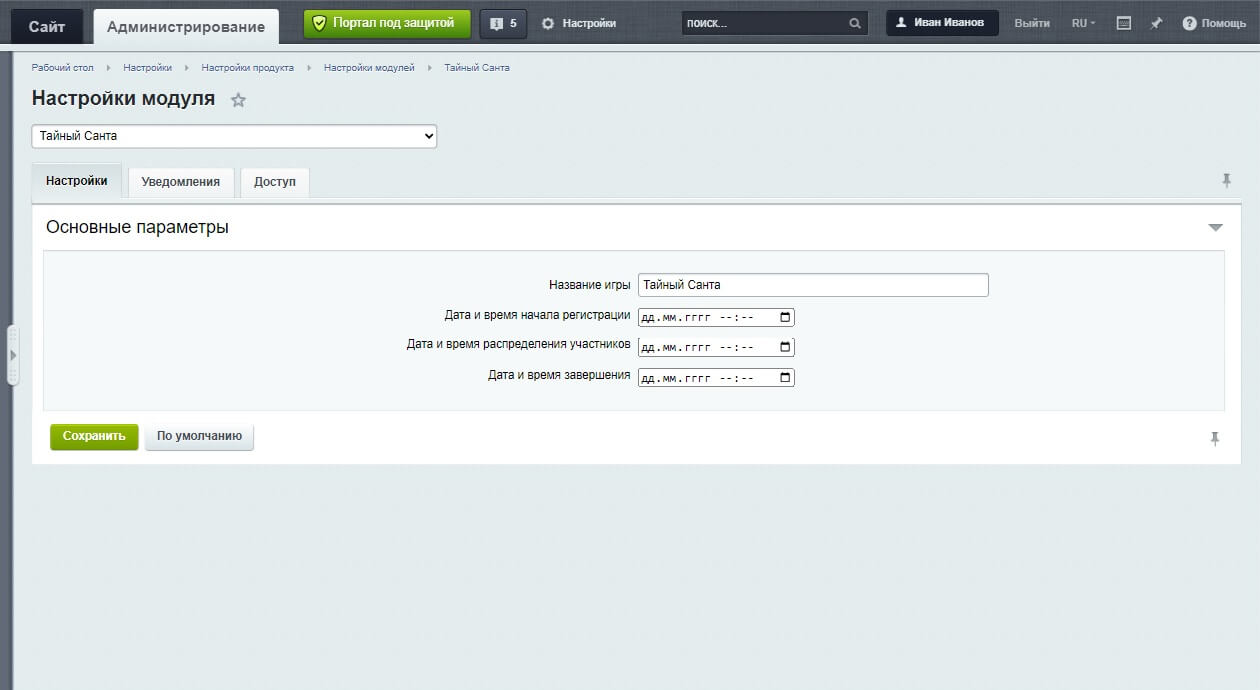Click the pin icon in top toolbar

pos(1156,23)
